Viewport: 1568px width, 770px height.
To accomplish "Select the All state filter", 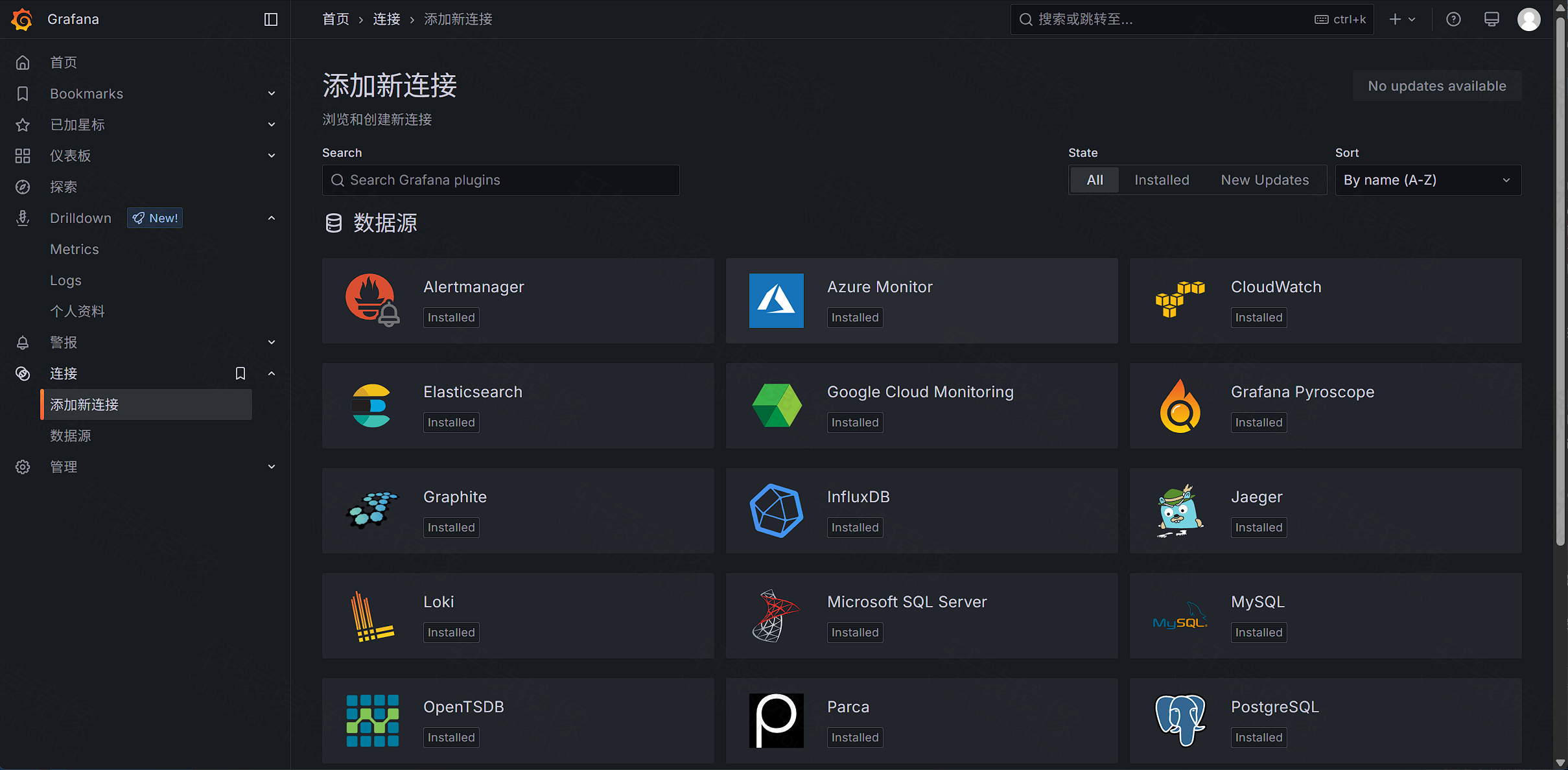I will pos(1095,180).
